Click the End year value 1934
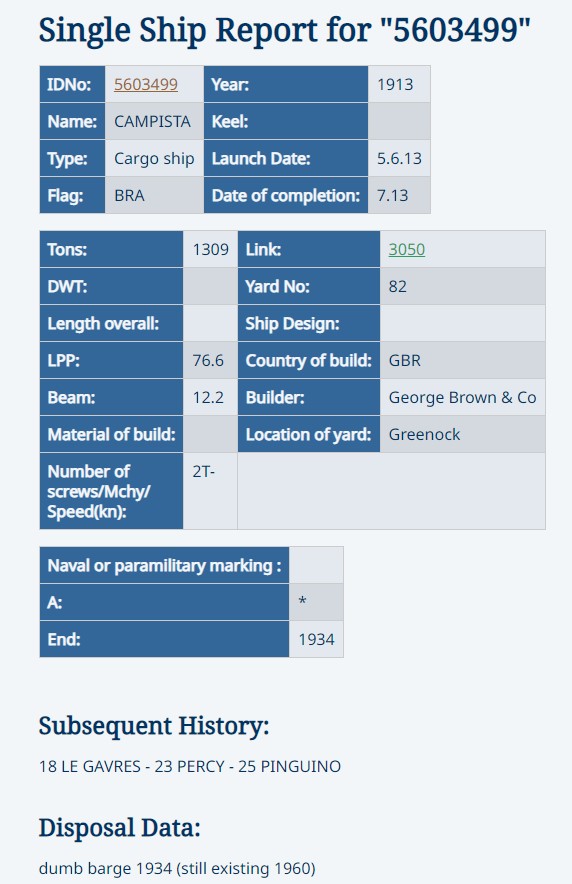This screenshot has height=884, width=572. pos(316,639)
